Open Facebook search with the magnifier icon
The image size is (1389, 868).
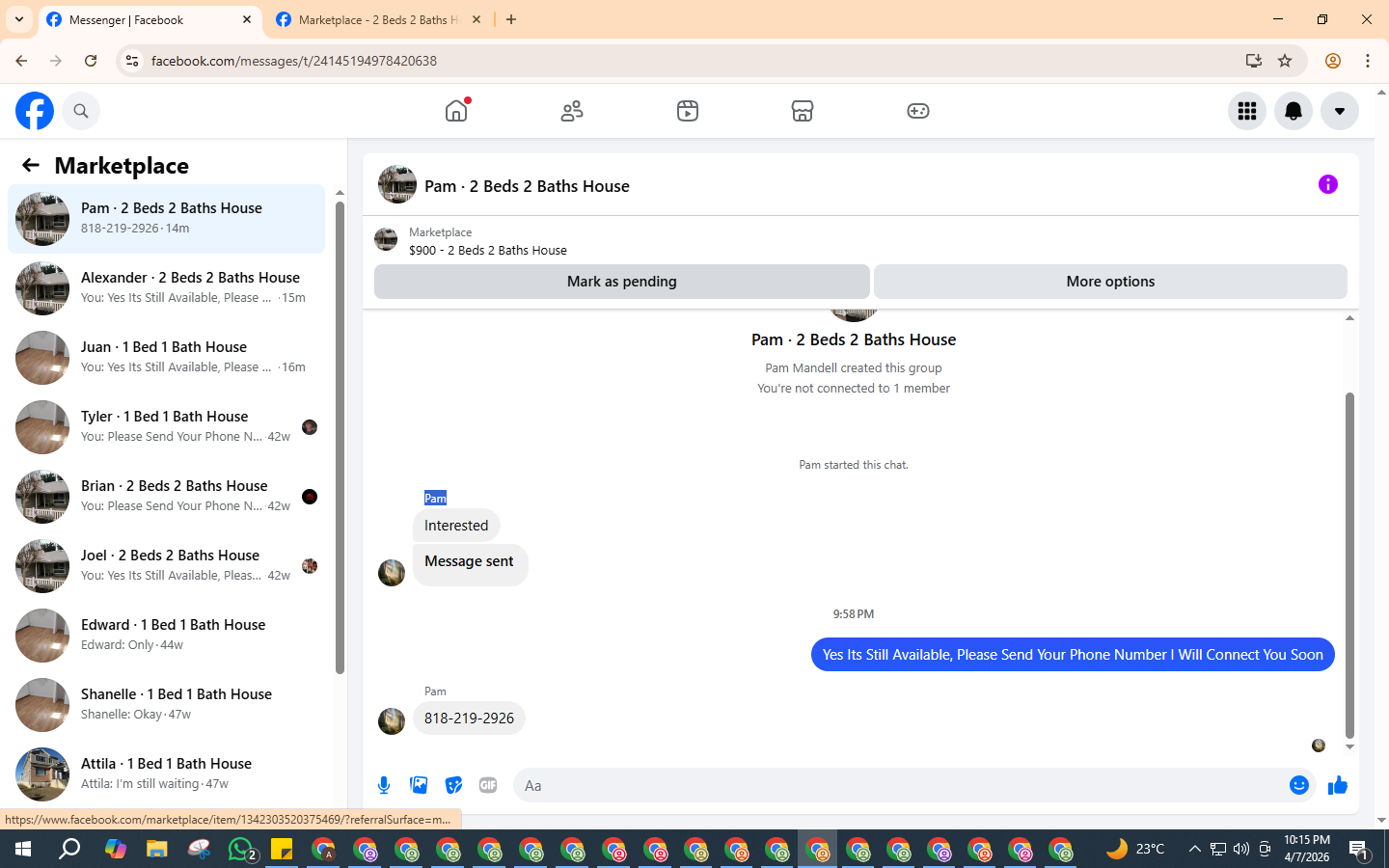coord(81,111)
